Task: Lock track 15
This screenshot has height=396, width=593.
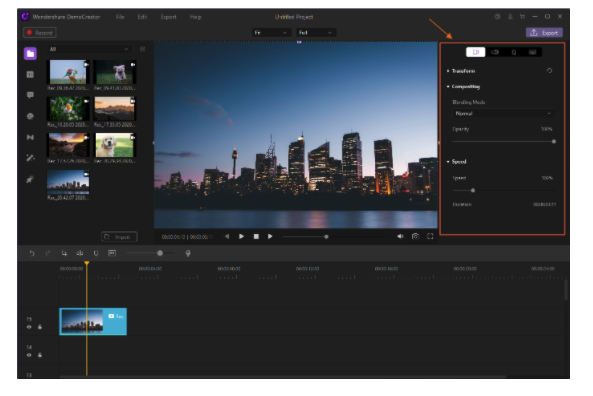Action: point(40,327)
